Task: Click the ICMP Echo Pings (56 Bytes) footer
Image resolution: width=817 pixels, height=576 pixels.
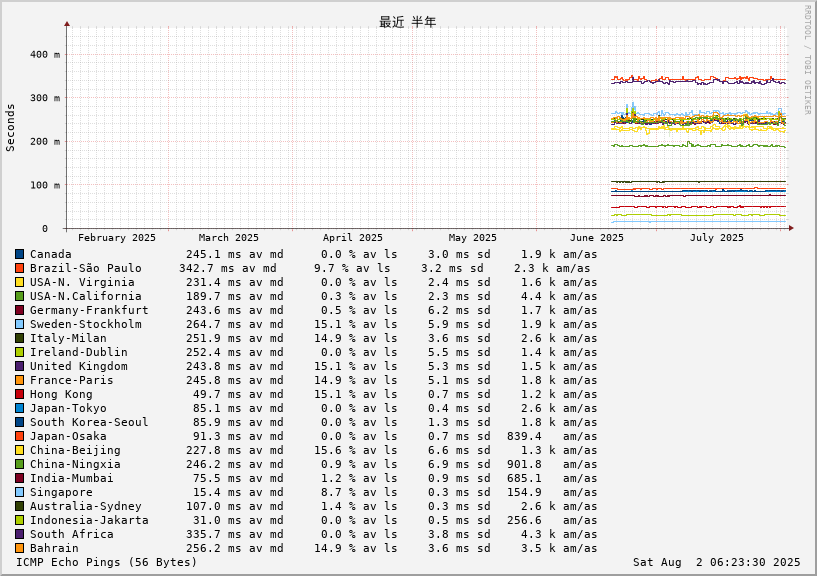Action: [x=106, y=562]
